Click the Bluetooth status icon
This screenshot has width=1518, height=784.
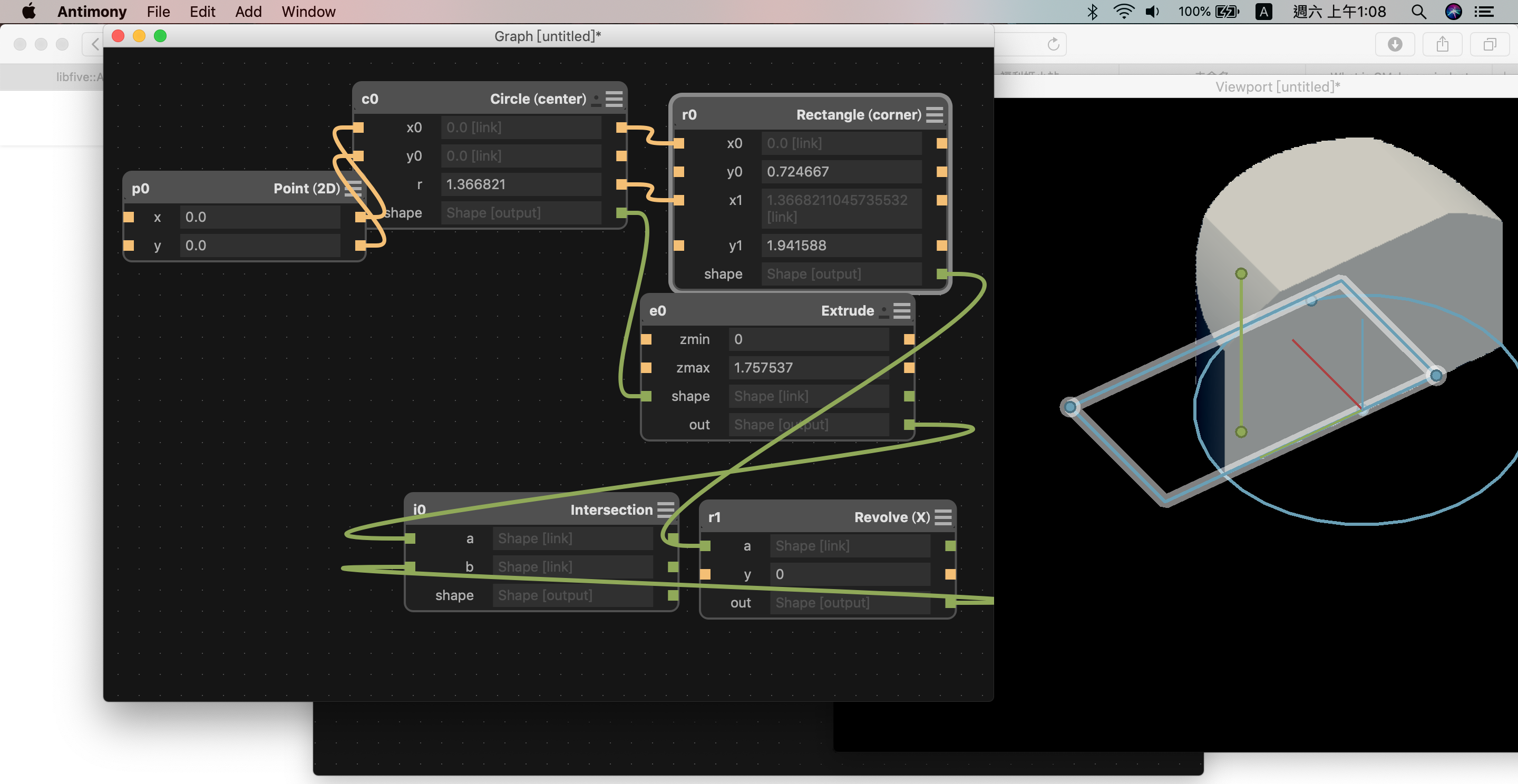(x=1092, y=12)
